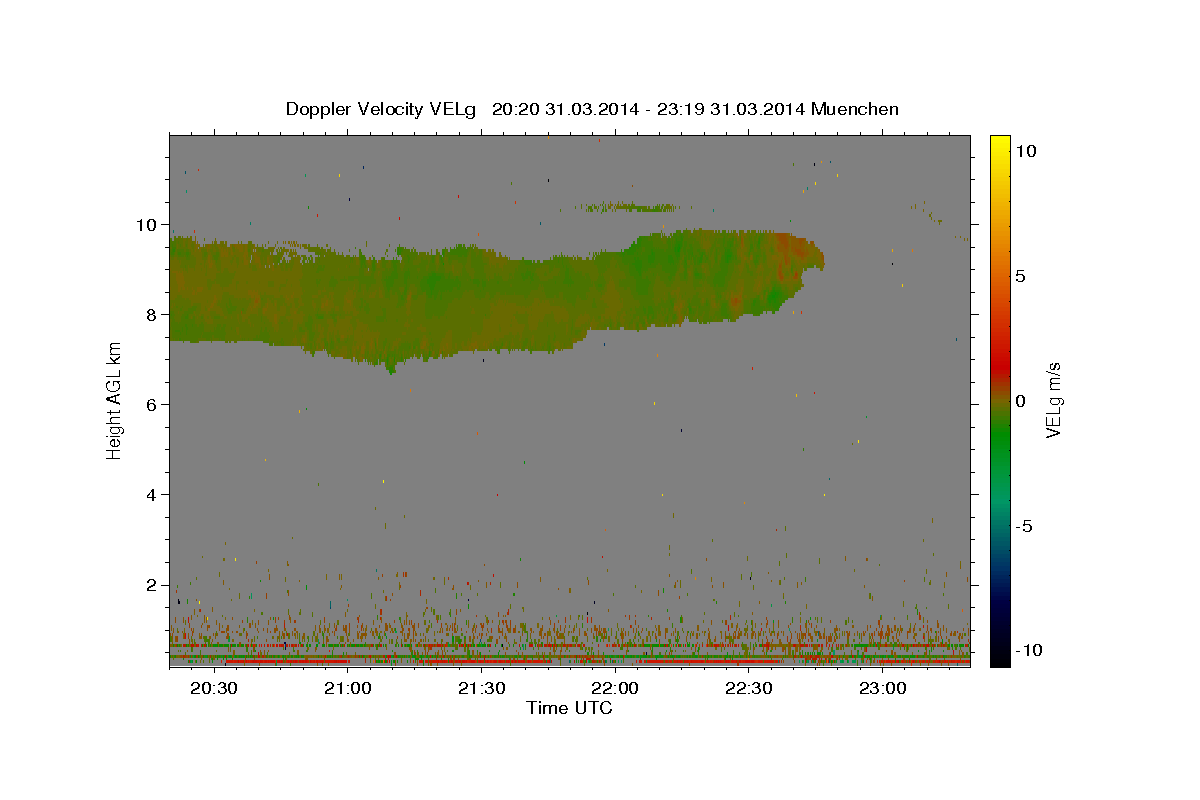Click the plot title Doppler Velocity VELg
Viewport: 1200px width, 800px height.
tap(382, 109)
